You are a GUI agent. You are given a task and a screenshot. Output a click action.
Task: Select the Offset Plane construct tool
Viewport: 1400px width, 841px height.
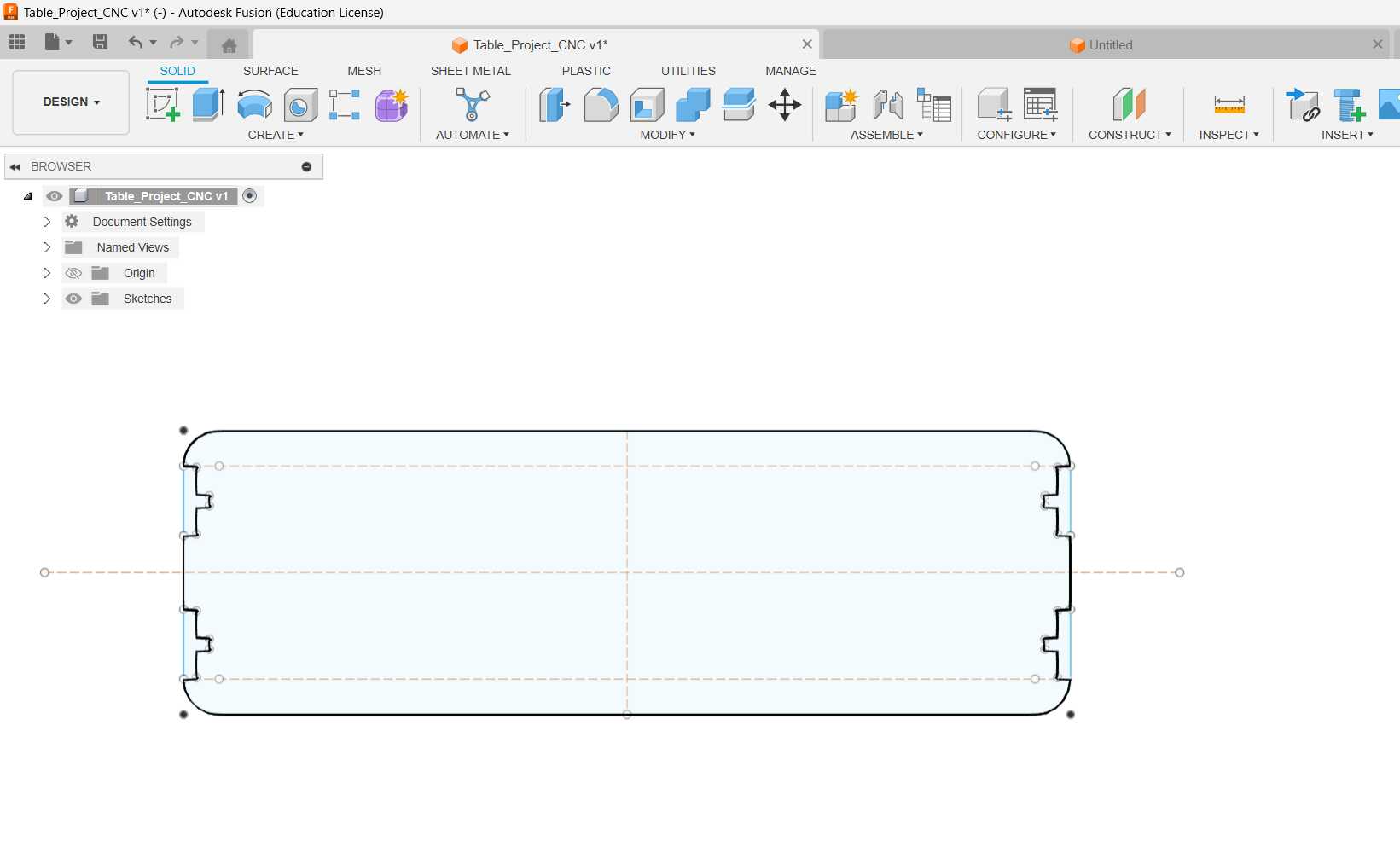tap(1130, 105)
